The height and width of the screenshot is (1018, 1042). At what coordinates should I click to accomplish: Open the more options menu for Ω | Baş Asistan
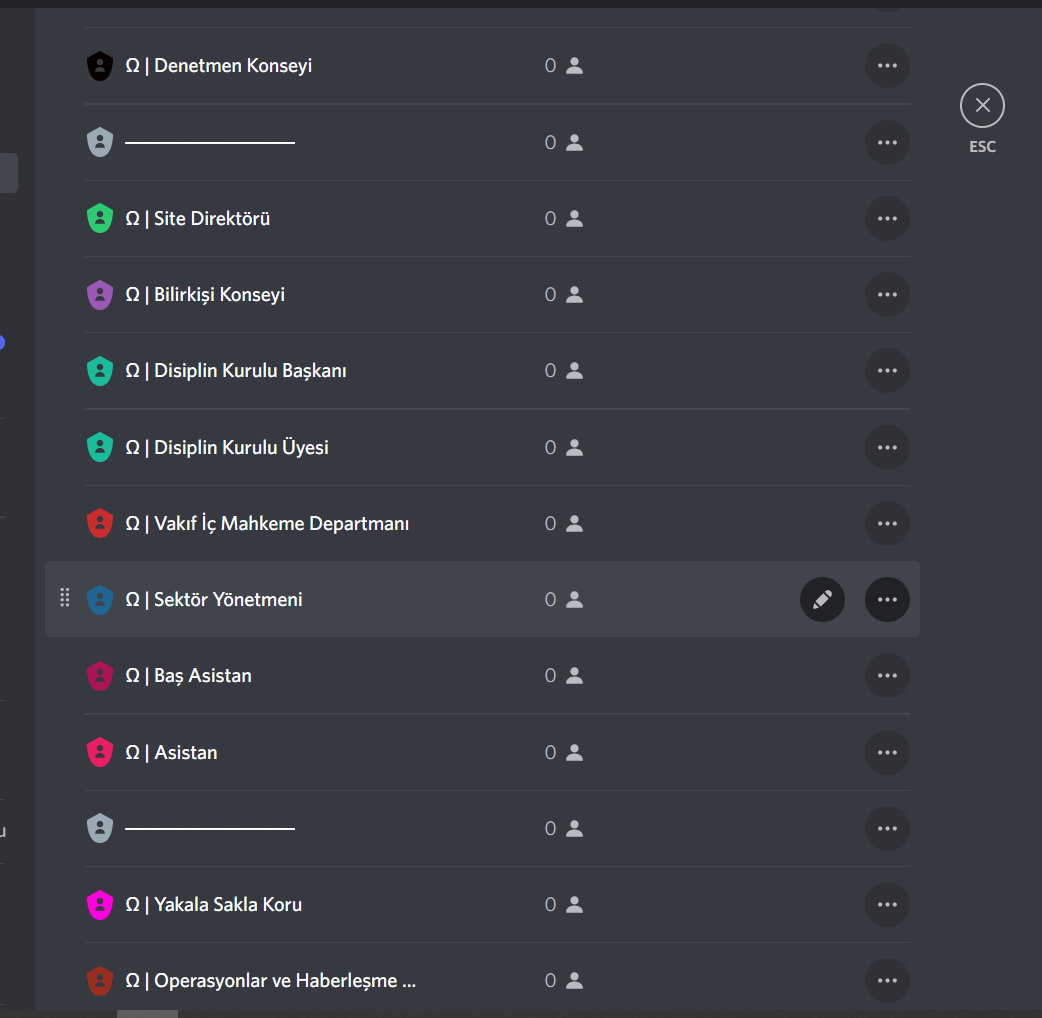pos(887,676)
